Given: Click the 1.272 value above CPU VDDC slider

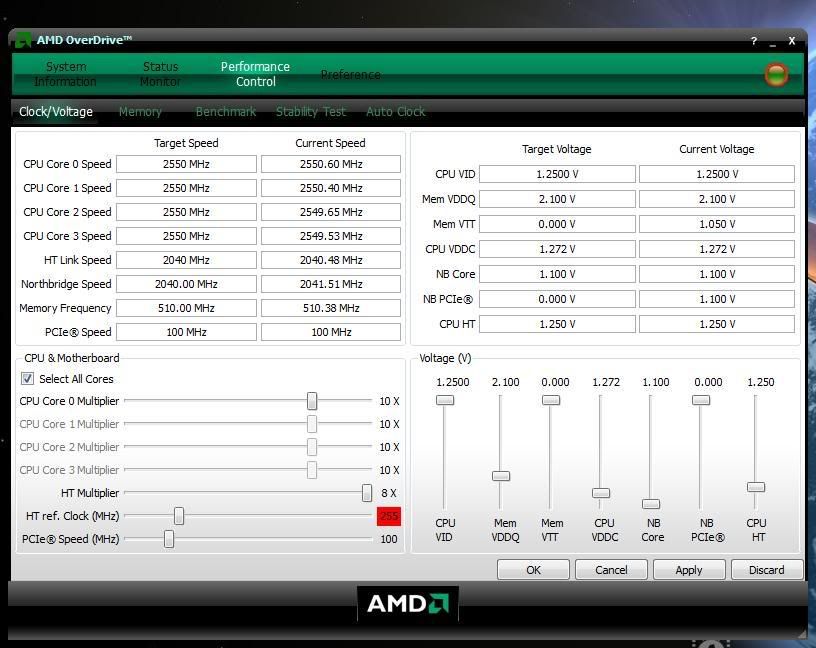Looking at the screenshot, I should tap(606, 382).
